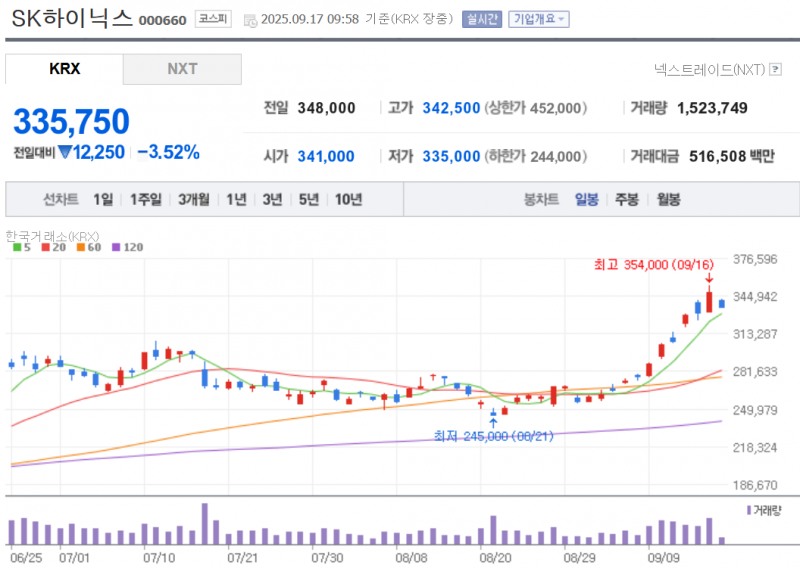Click the 08/20 date axis label
The image size is (800, 568).
click(495, 558)
